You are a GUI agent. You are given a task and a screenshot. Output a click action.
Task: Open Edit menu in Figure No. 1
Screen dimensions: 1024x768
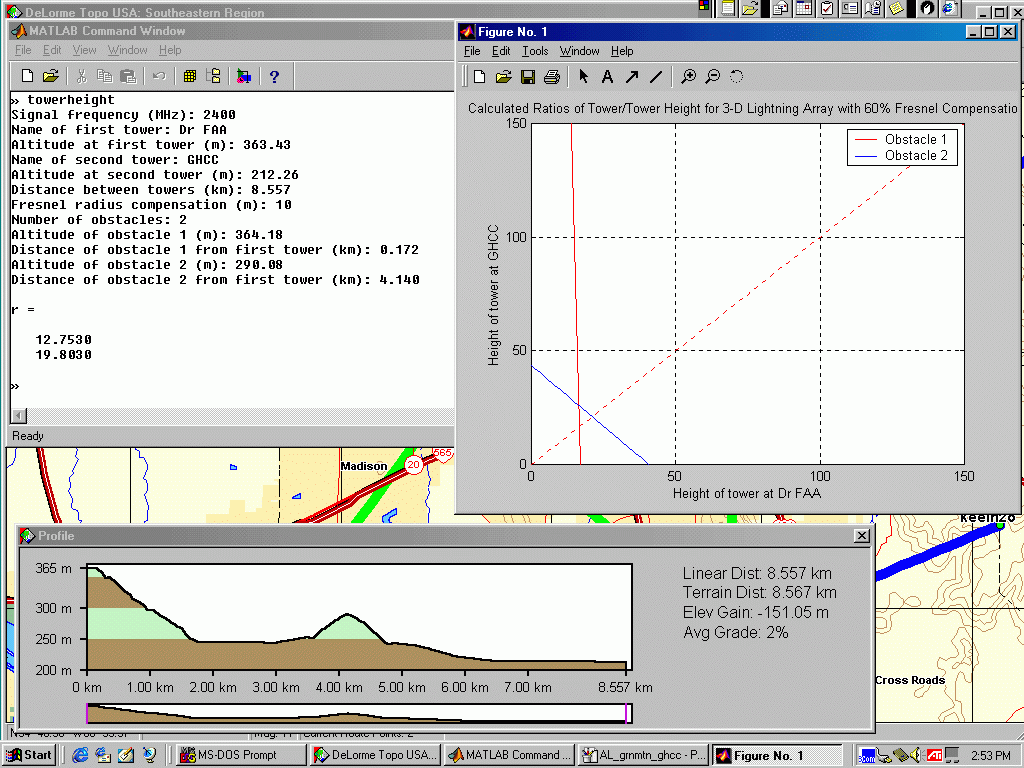pos(501,51)
